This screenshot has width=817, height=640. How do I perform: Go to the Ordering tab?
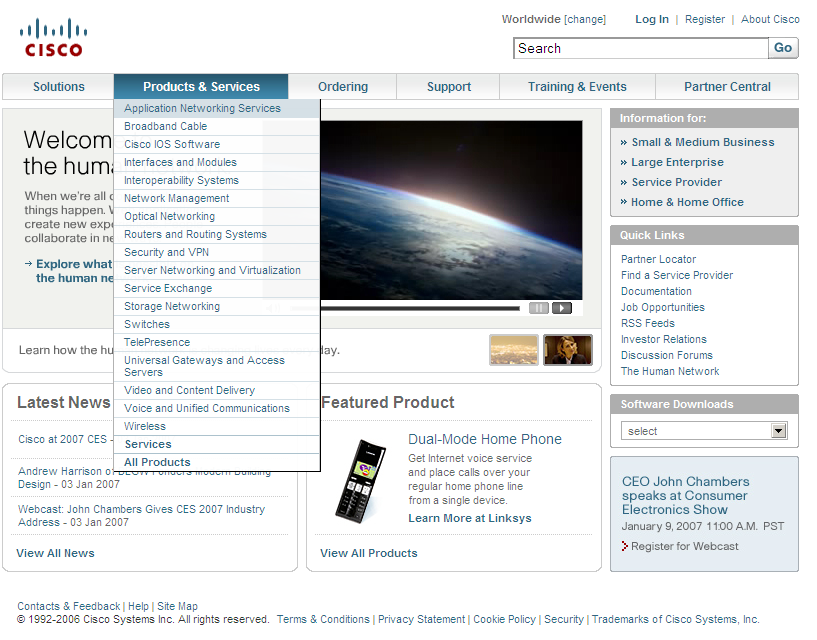[343, 87]
